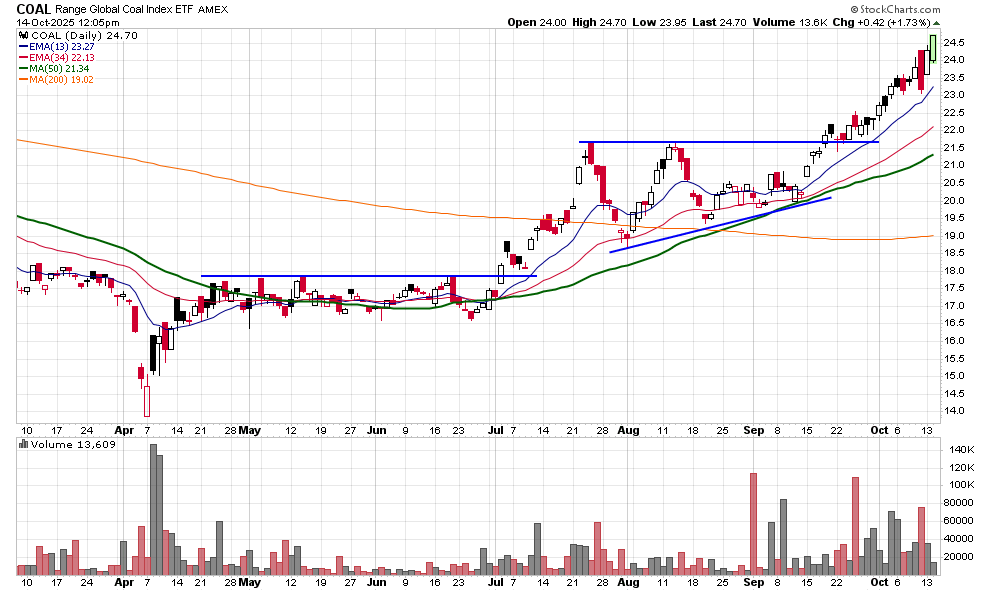Click the green MA(50) legend line marker
The image size is (990, 591).
25,69
